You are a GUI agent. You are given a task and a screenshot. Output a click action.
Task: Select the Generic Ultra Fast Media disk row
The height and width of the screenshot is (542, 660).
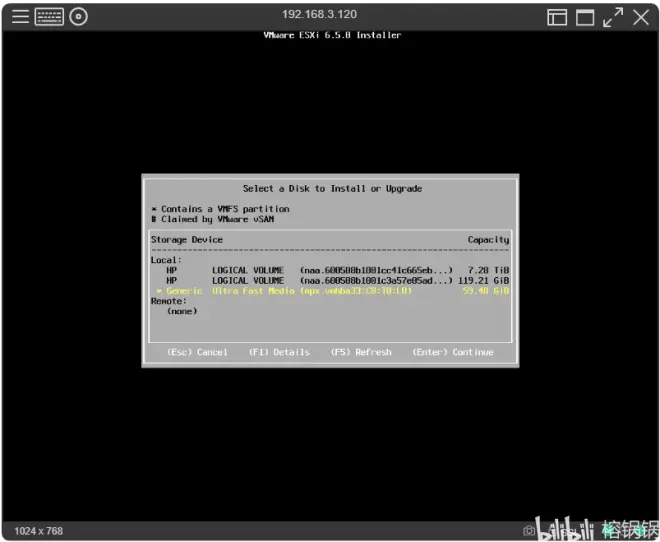(x=330, y=291)
